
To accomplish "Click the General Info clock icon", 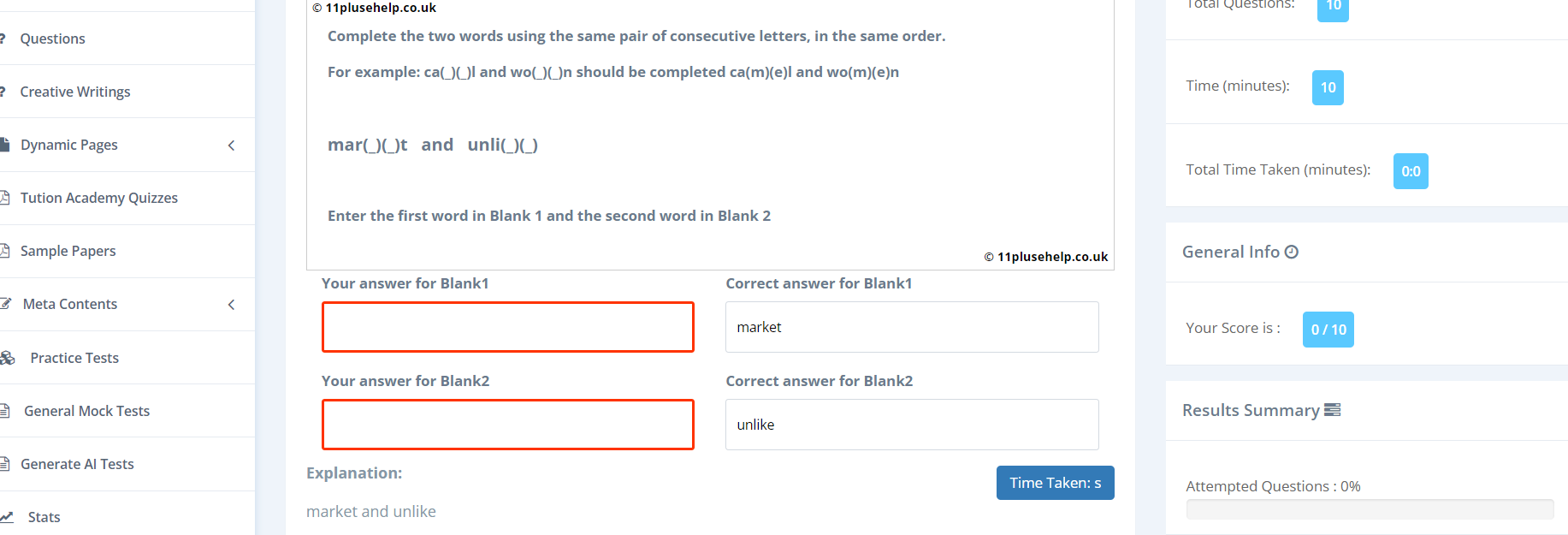I will (1292, 252).
